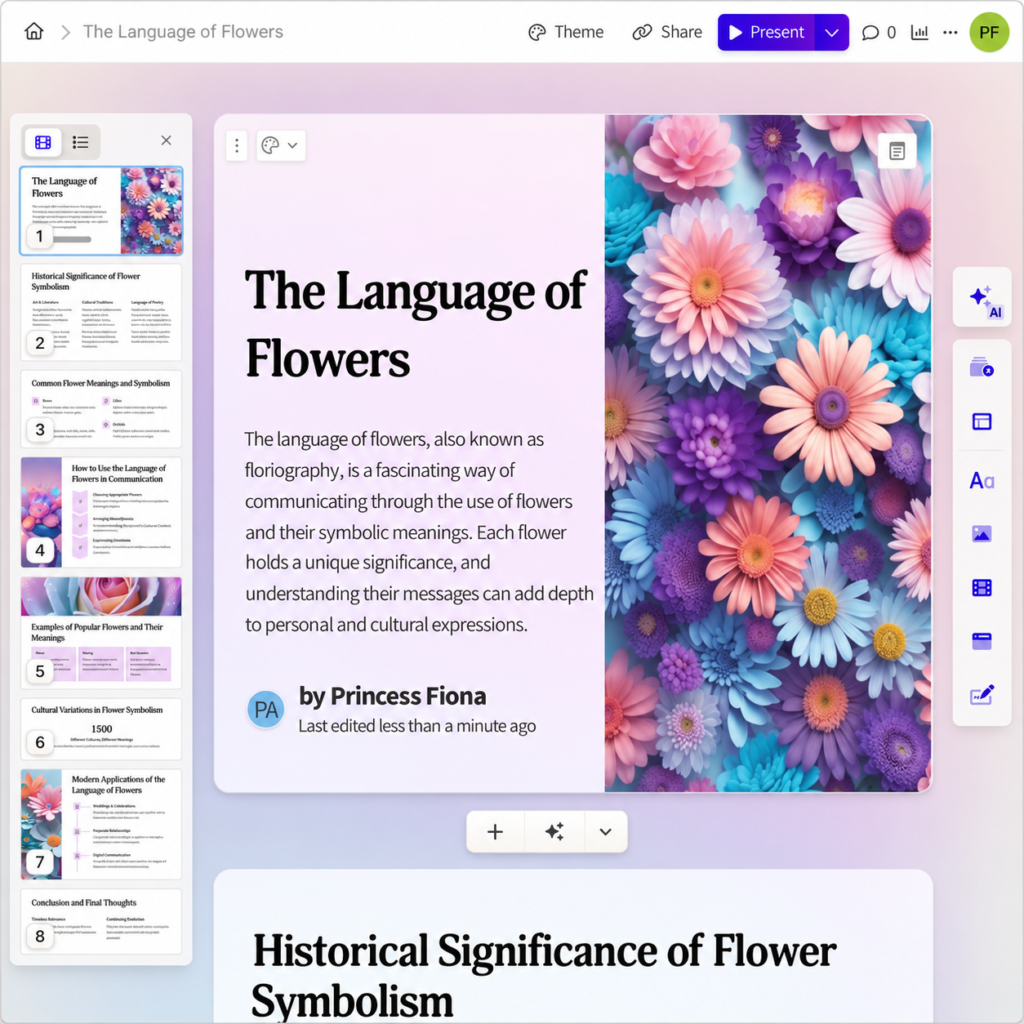The width and height of the screenshot is (1024, 1024).
Task: Select slide 6 Cultural Variations thumbnail
Action: coord(101,729)
